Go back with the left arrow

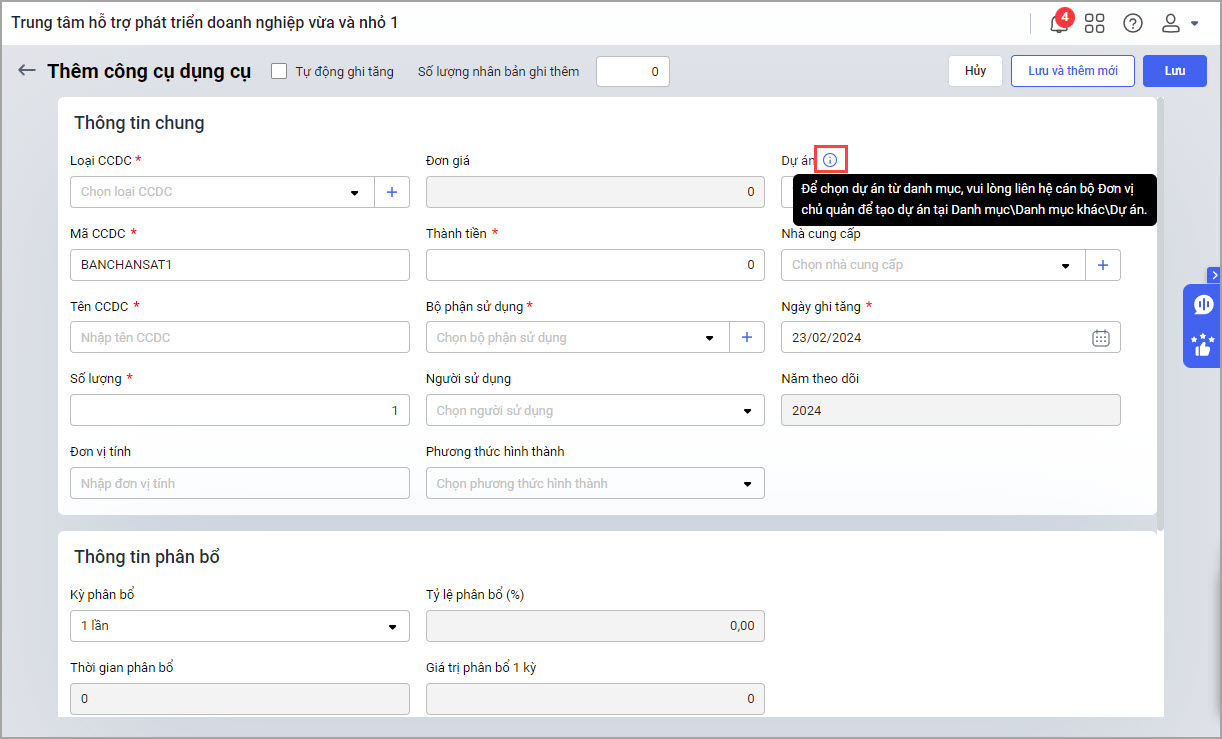tap(27, 70)
